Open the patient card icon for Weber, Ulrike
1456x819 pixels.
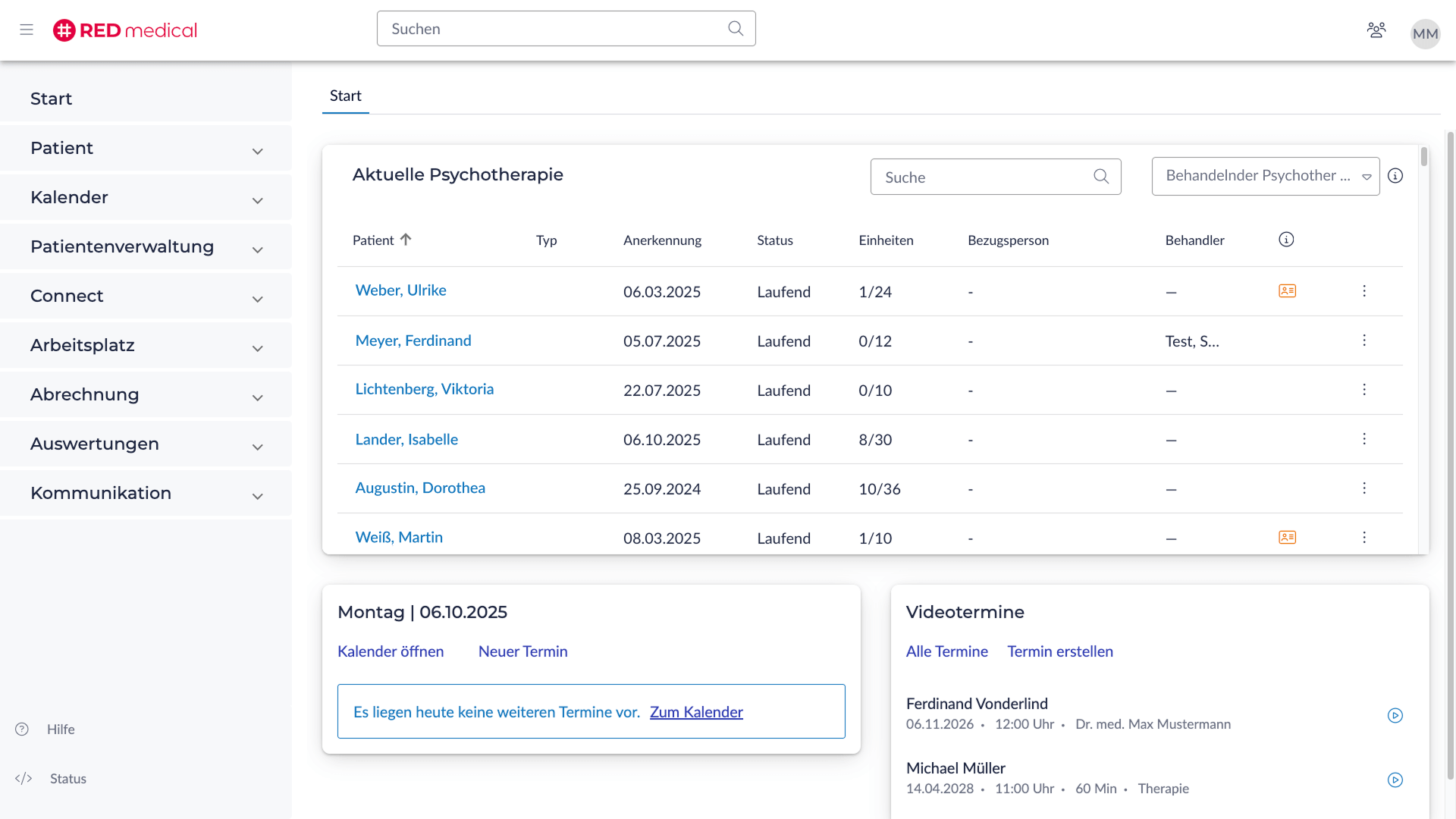[x=1287, y=290]
